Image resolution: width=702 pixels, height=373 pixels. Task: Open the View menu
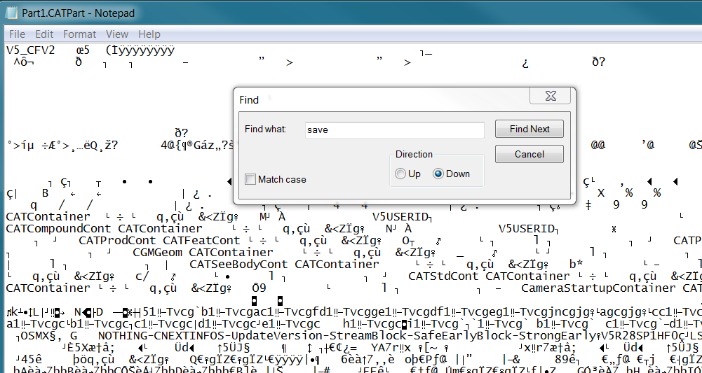coord(117,34)
